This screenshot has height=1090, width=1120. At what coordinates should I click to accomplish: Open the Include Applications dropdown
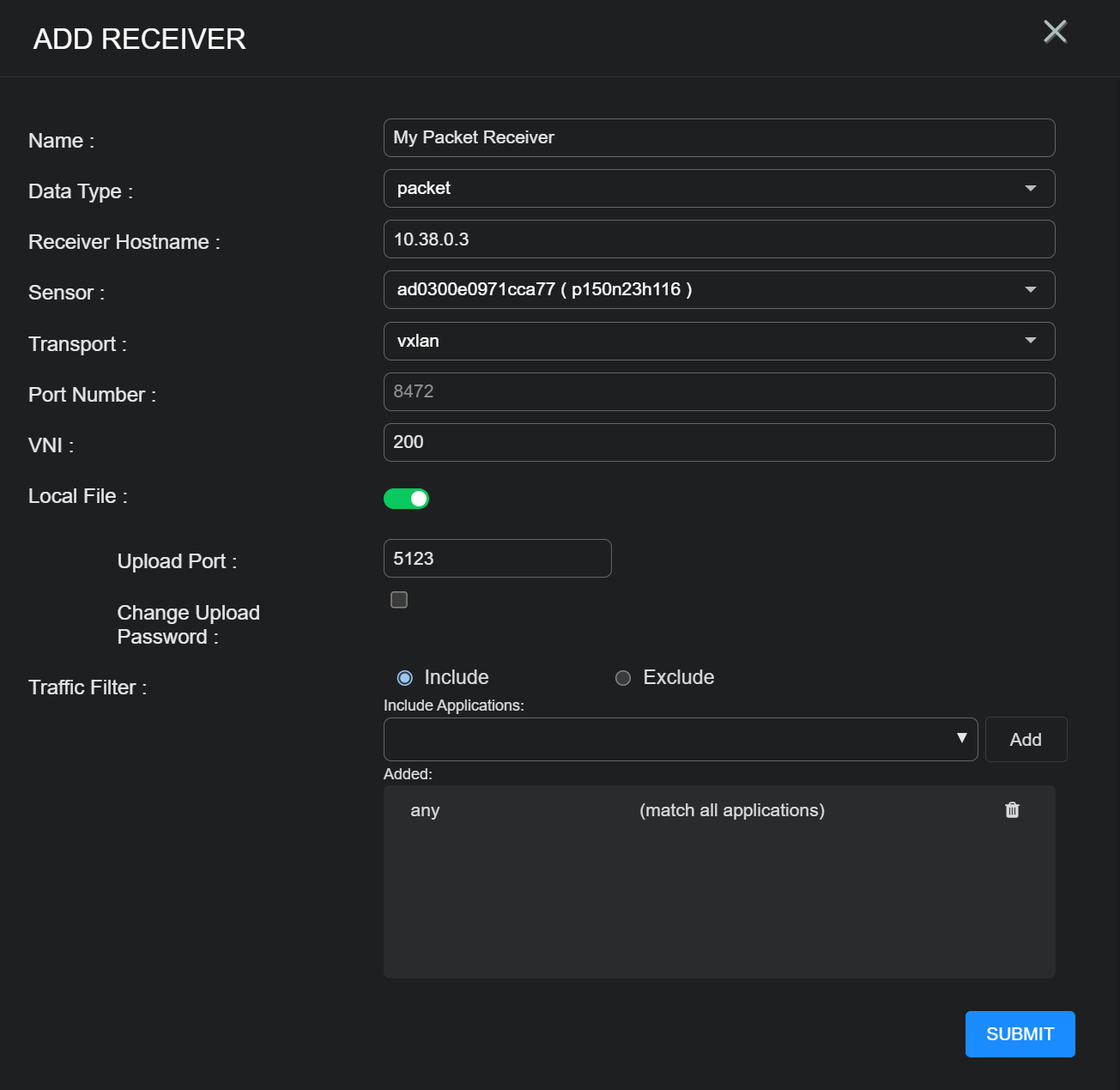(x=681, y=739)
